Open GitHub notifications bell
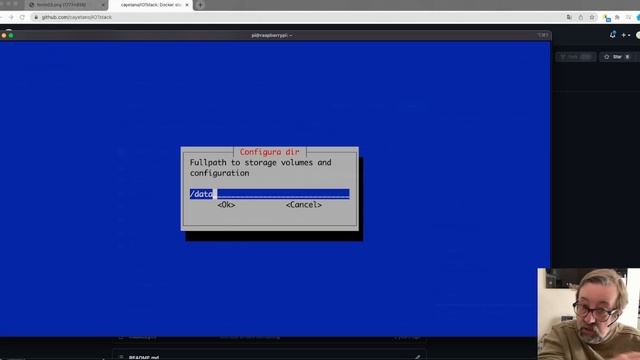The height and width of the screenshot is (360, 640). coord(613,35)
